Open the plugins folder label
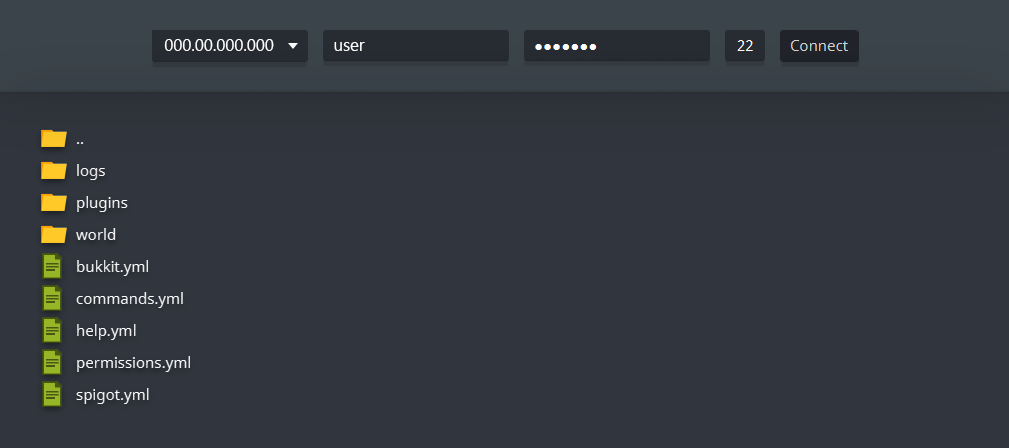 pos(102,203)
